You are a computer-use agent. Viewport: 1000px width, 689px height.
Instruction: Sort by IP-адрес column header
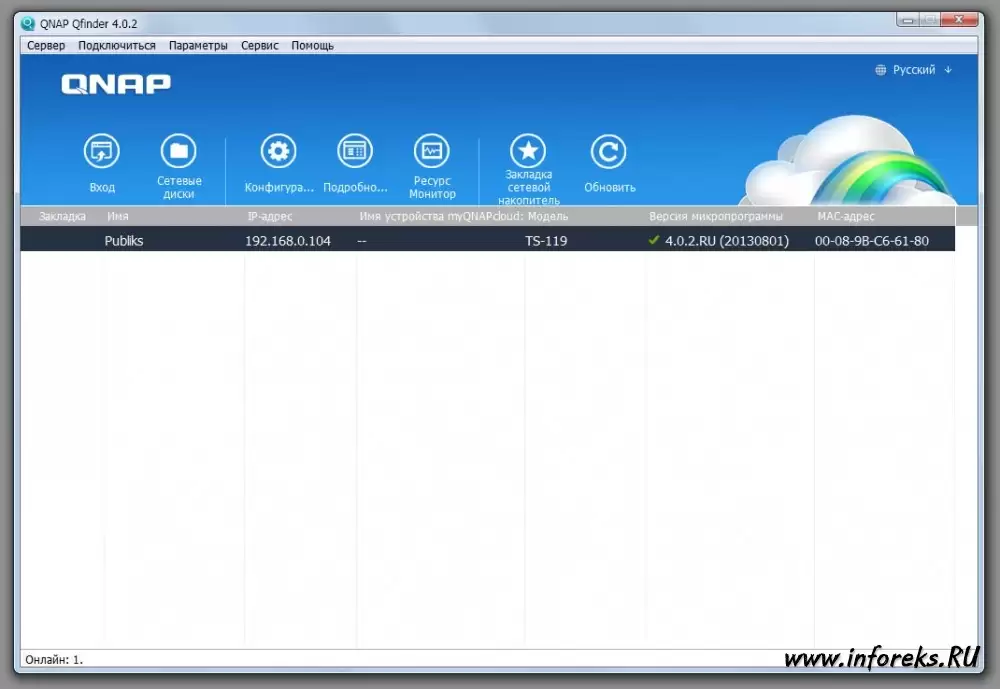pyautogui.click(x=270, y=216)
